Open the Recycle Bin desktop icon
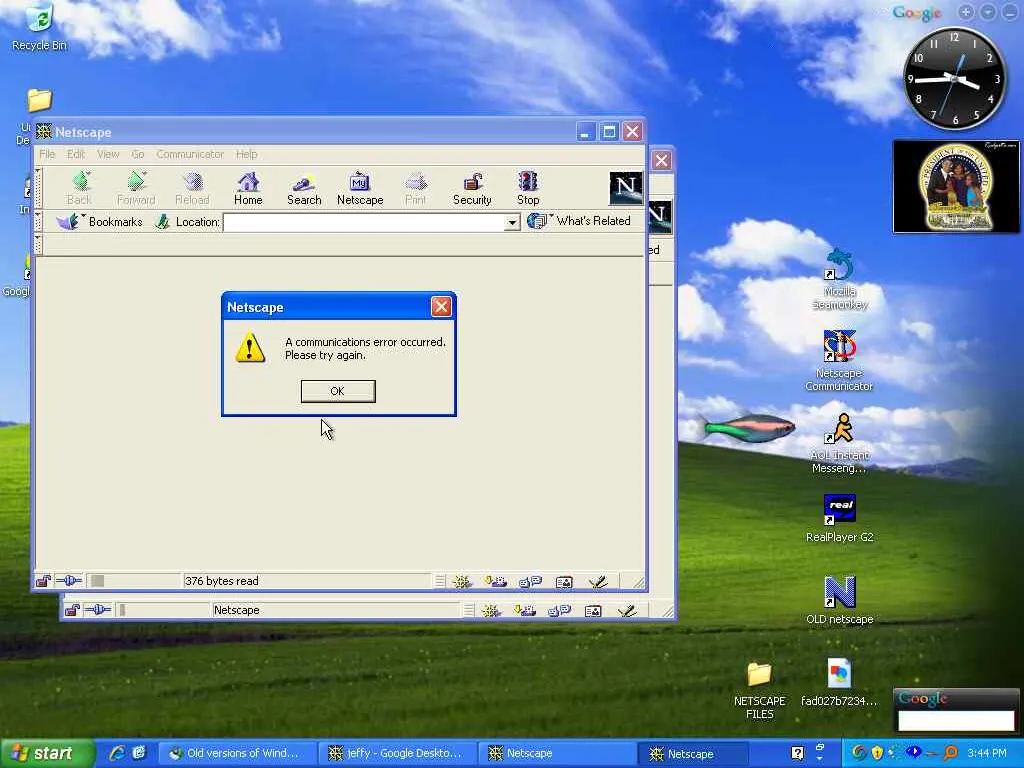Viewport: 1024px width, 768px height. point(39,27)
